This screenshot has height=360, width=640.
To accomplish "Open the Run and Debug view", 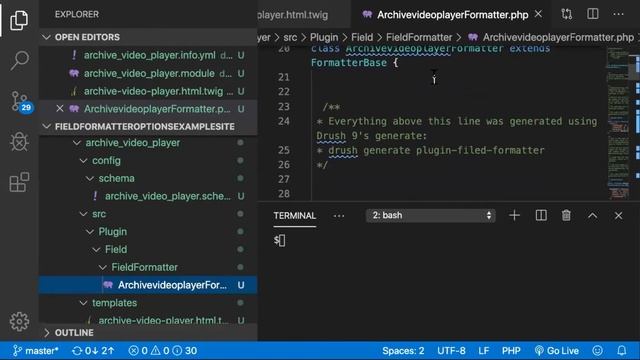I will (19, 142).
